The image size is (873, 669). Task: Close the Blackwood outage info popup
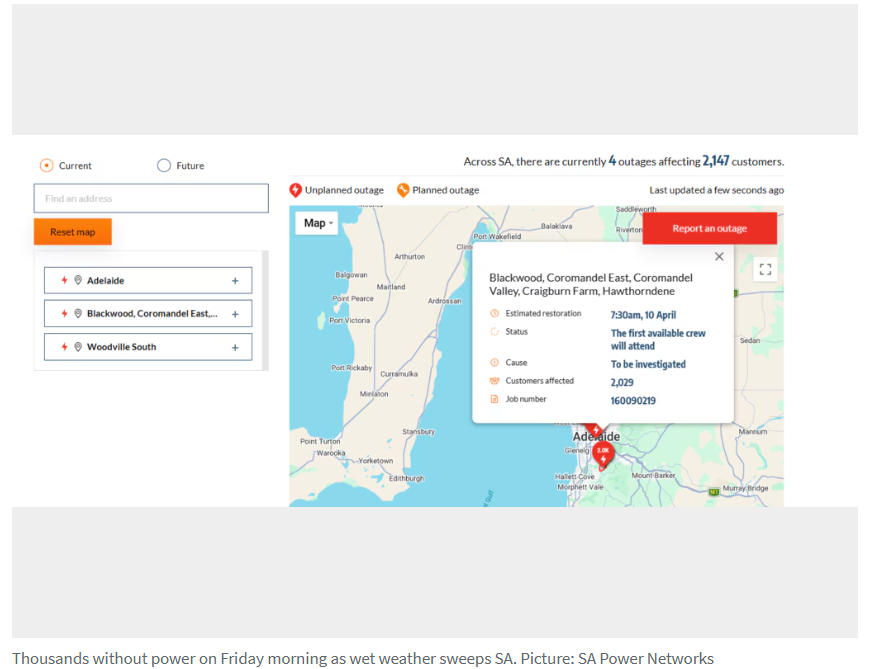coord(719,257)
